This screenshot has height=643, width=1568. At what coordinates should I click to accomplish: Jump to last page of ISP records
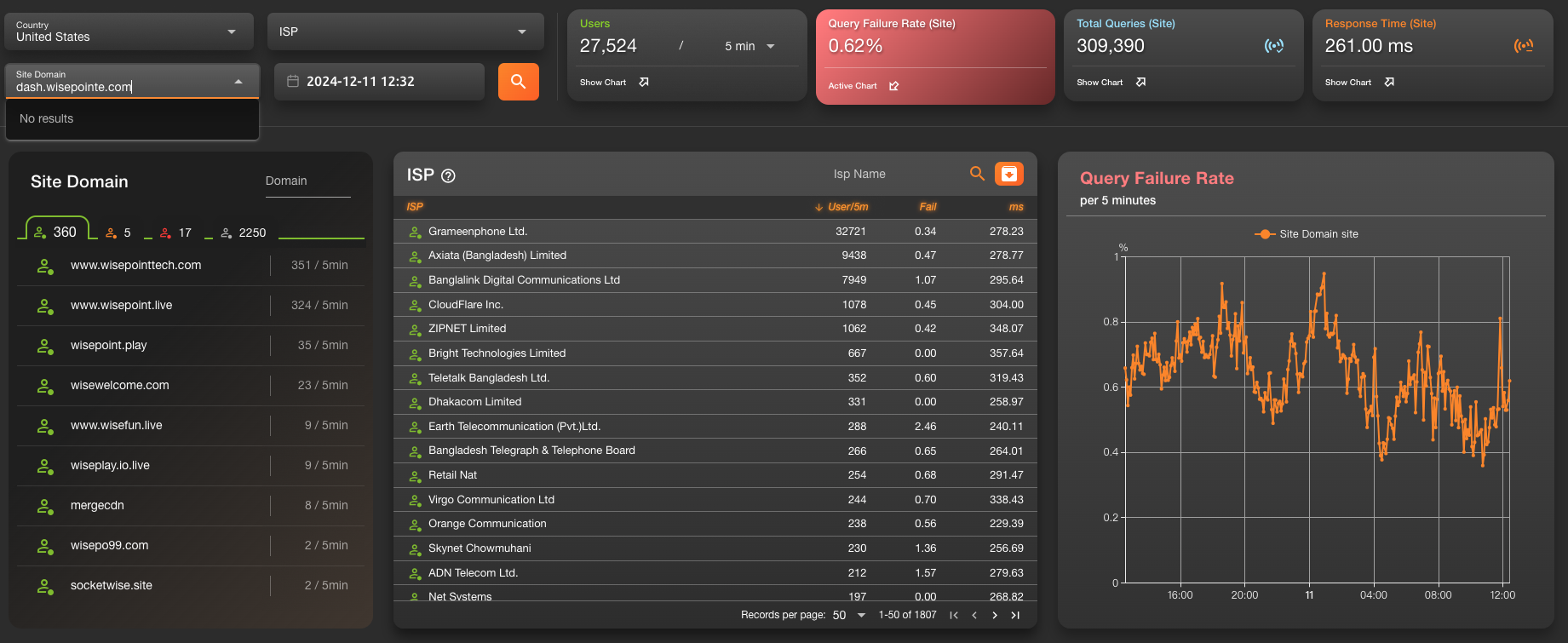pyautogui.click(x=1015, y=615)
